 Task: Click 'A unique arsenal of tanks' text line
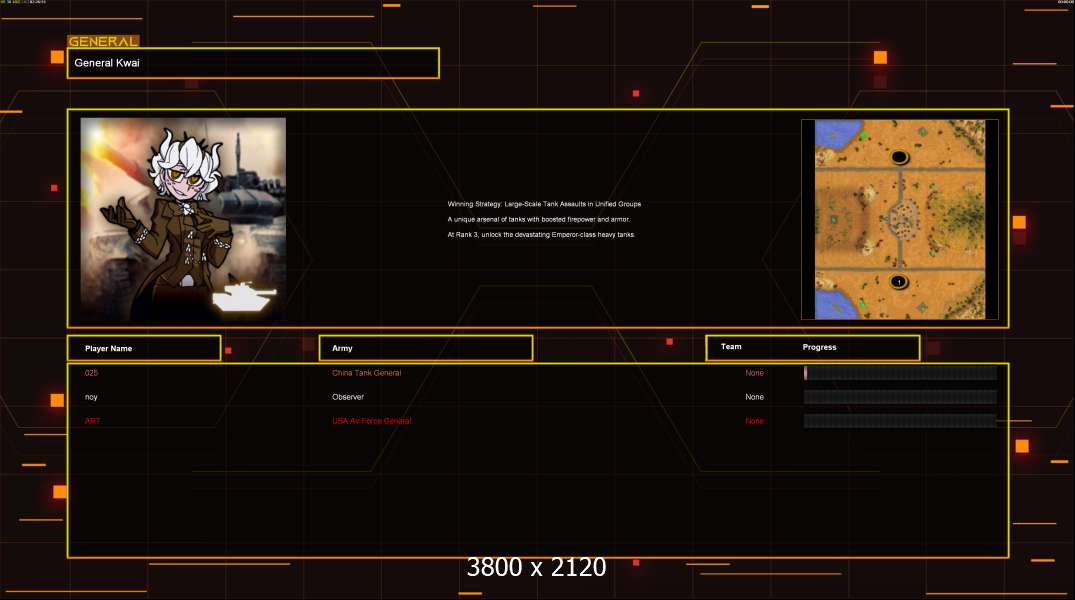coord(539,219)
